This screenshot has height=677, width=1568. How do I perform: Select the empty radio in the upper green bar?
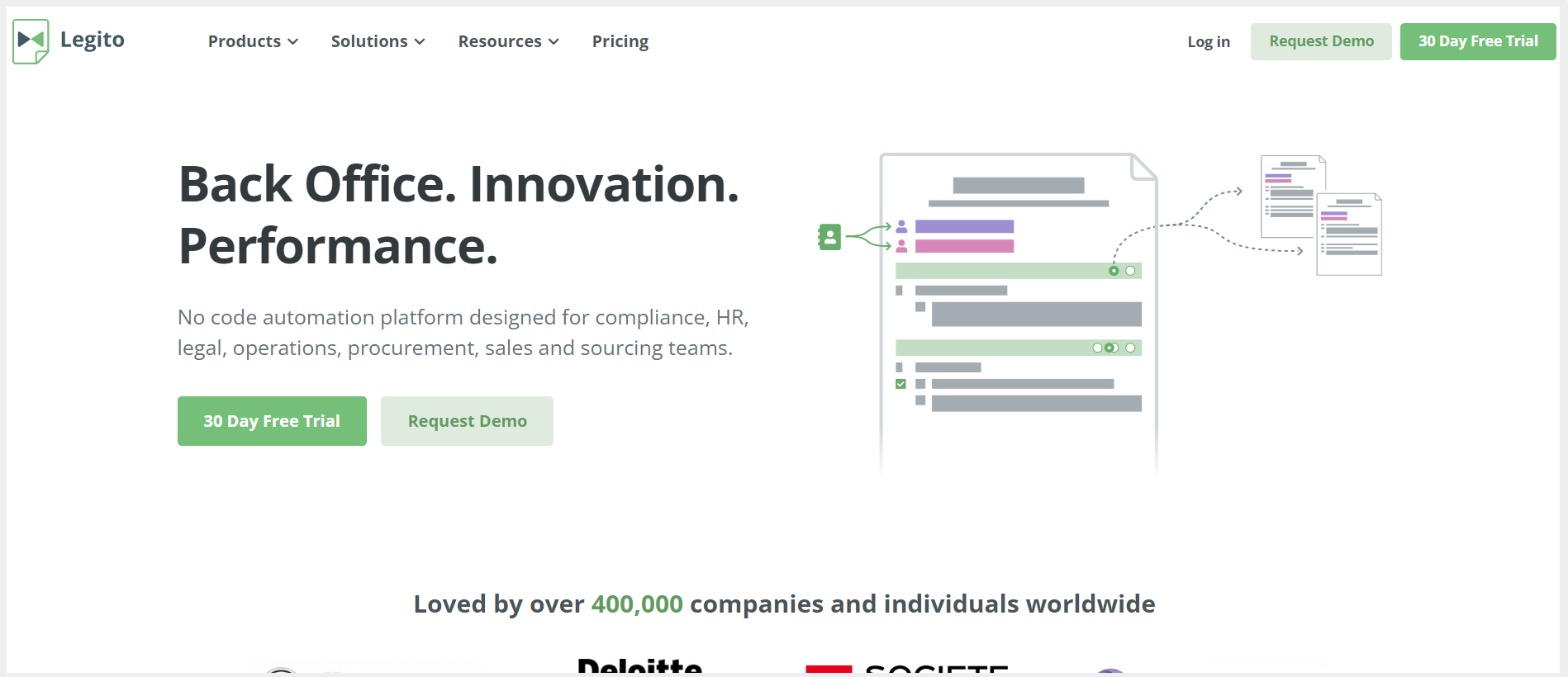pyautogui.click(x=1130, y=271)
